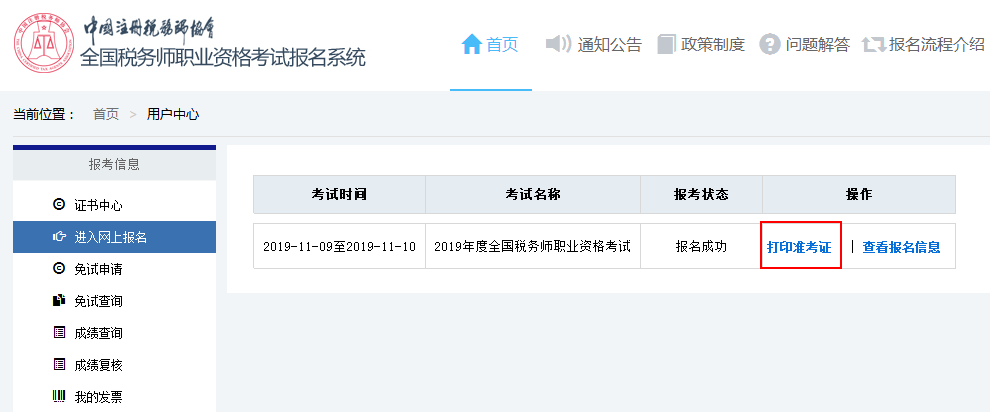Click the 报考状态 column header
The height and width of the screenshot is (412, 990).
coord(701,195)
